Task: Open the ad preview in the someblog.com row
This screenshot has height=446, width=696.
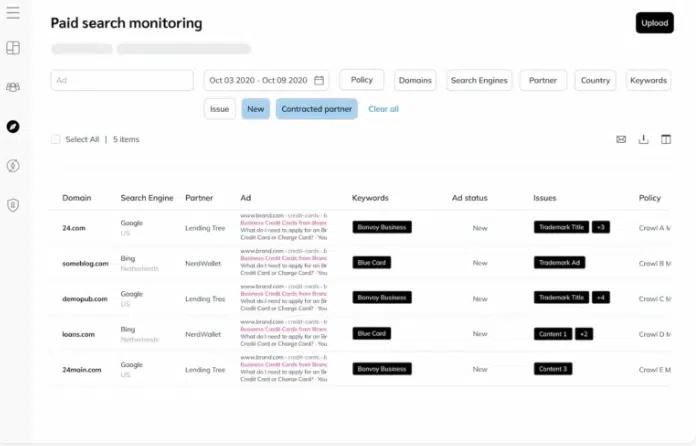Action: [284, 262]
